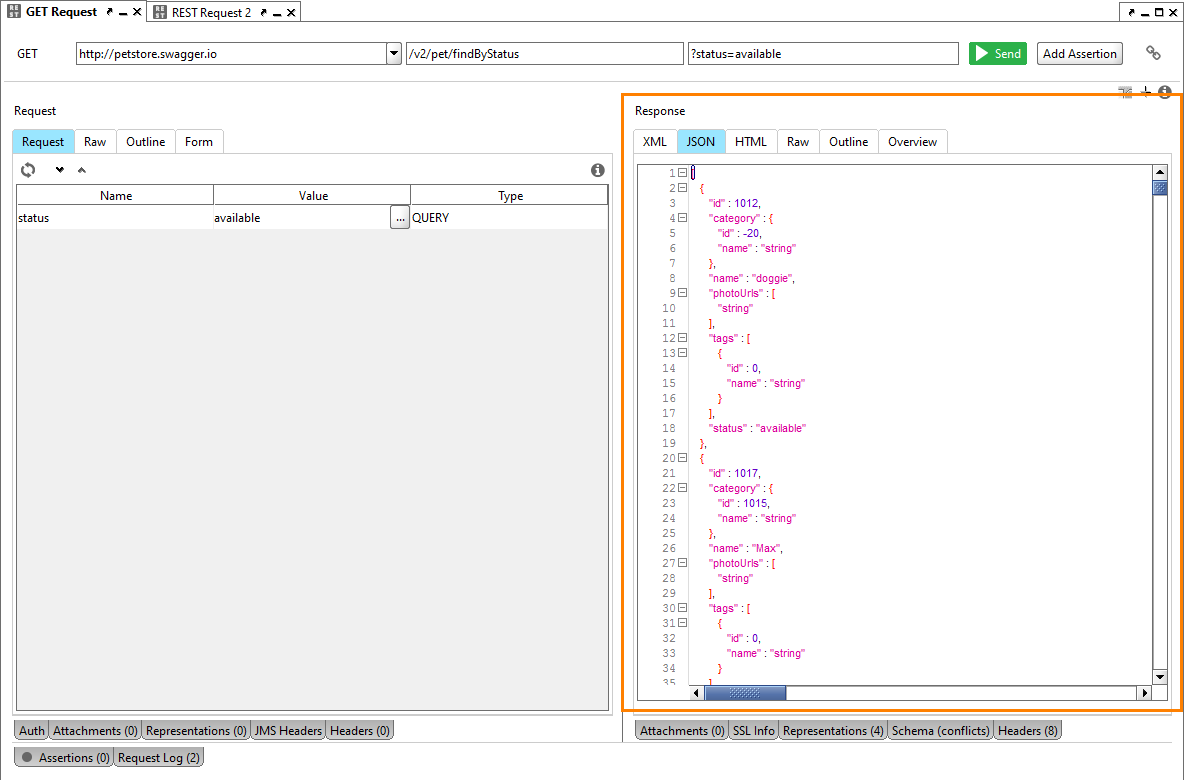Collapse the second object fold at line 20
The height and width of the screenshot is (780, 1186).
click(x=682, y=458)
